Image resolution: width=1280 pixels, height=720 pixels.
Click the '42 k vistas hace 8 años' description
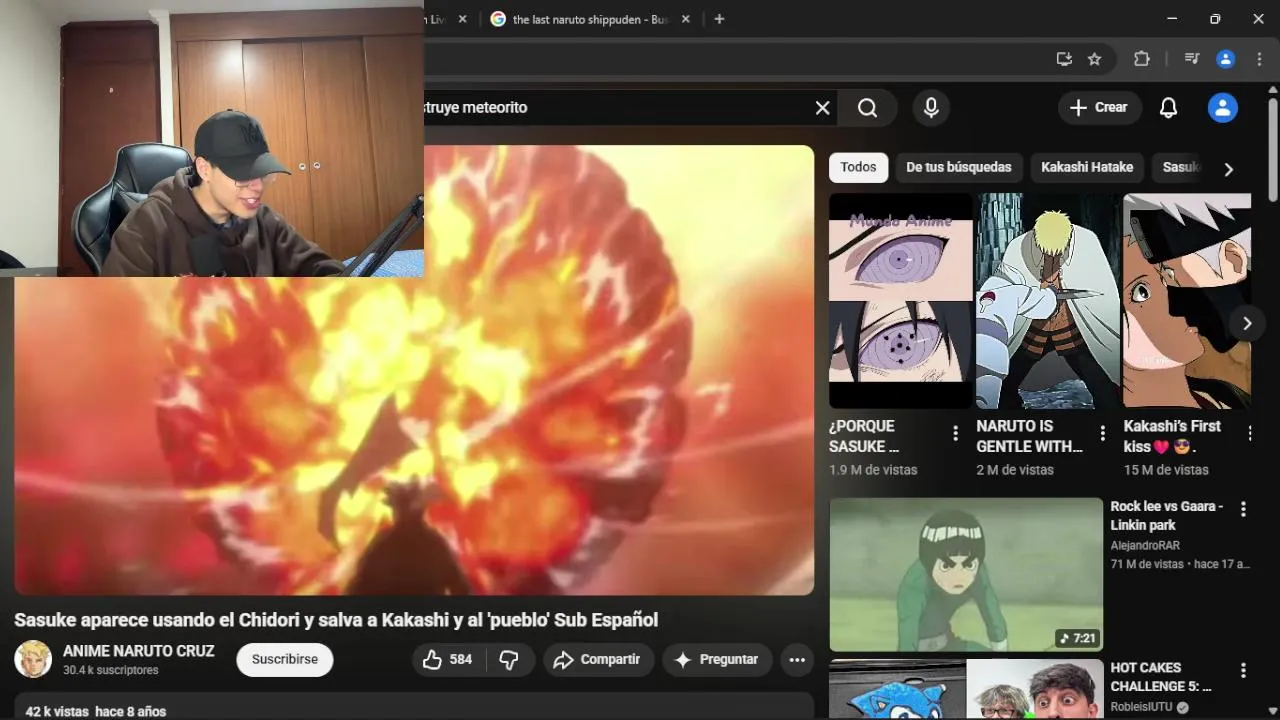click(96, 712)
